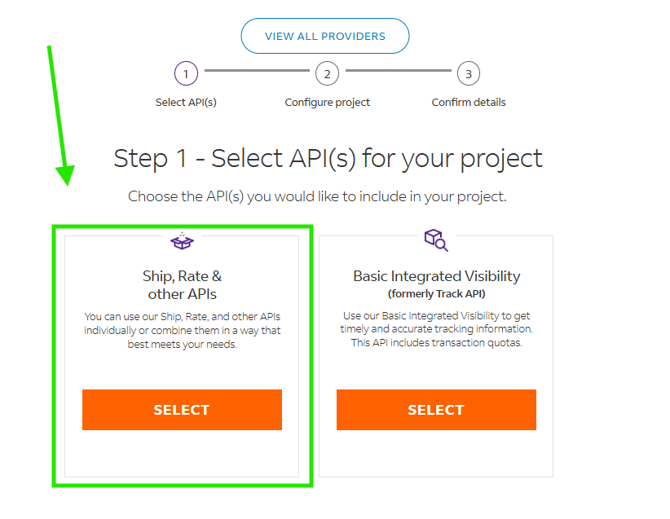The width and height of the screenshot is (670, 519).
Task: Jump to step 3 circle in the stepper
Action: (x=468, y=73)
